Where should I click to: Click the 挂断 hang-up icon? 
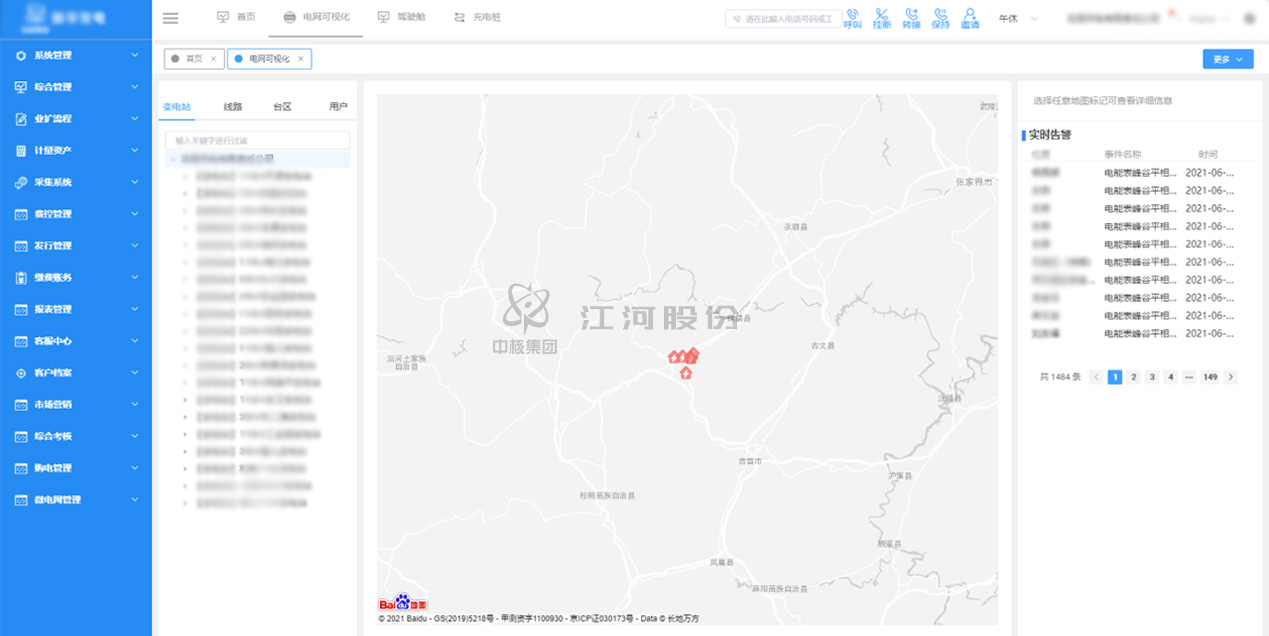coord(881,18)
